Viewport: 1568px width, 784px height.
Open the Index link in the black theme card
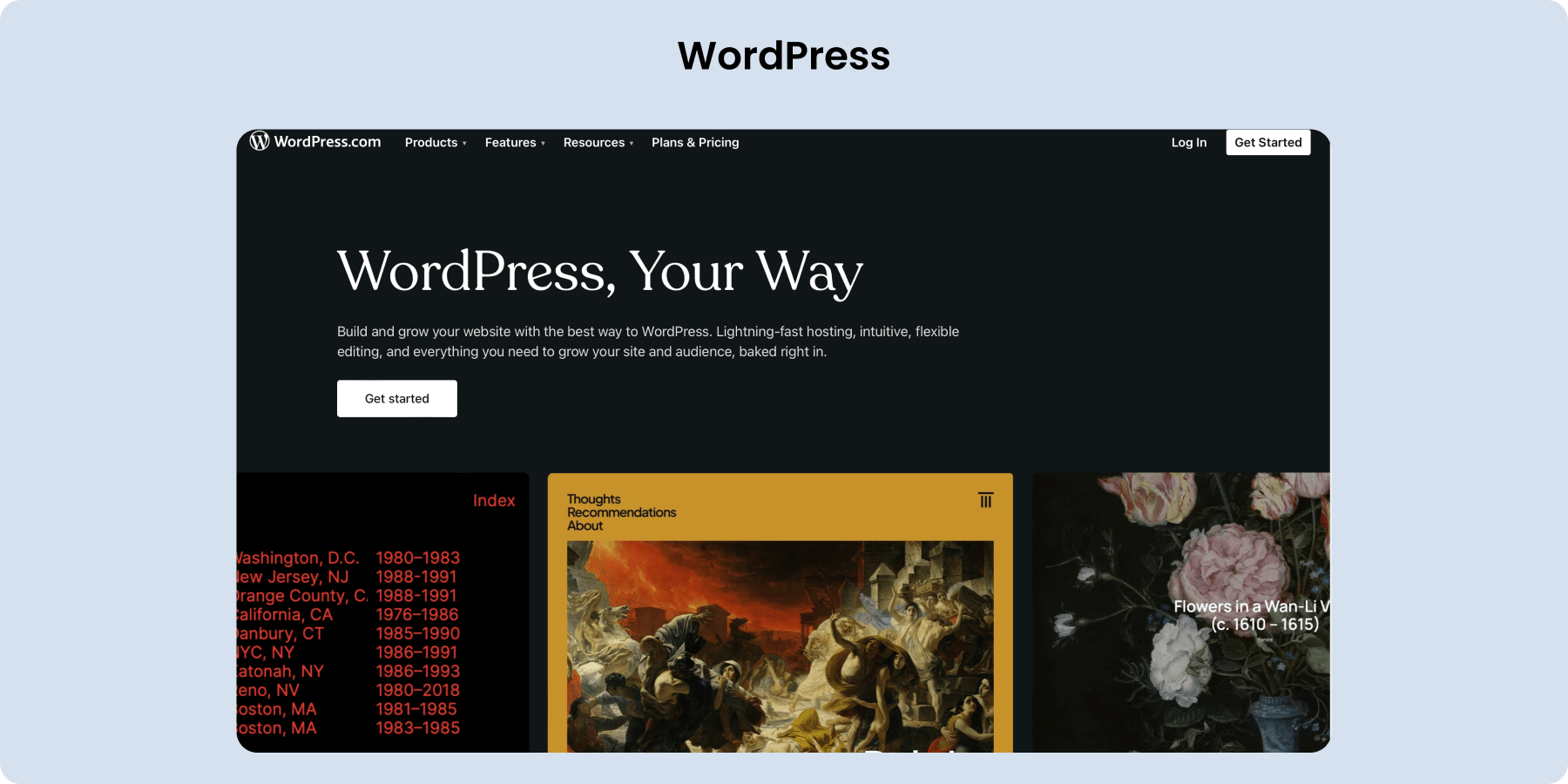494,500
